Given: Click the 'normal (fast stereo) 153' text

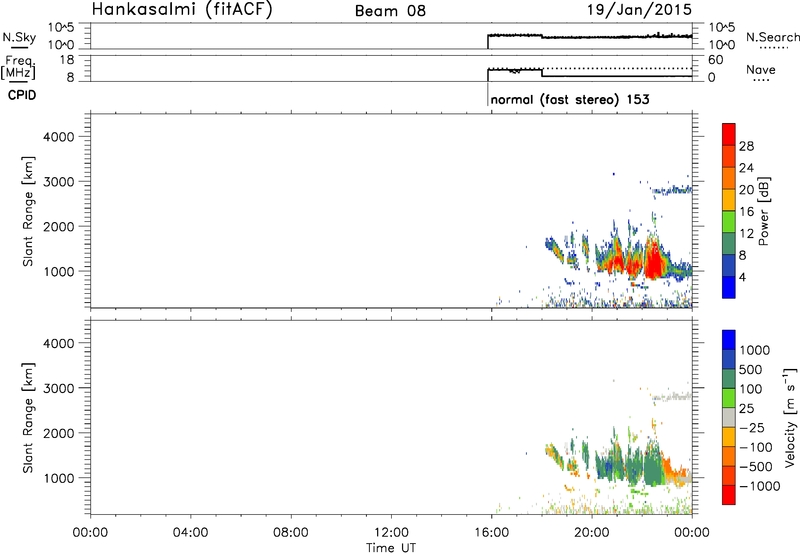Looking at the screenshot, I should pos(570,99).
